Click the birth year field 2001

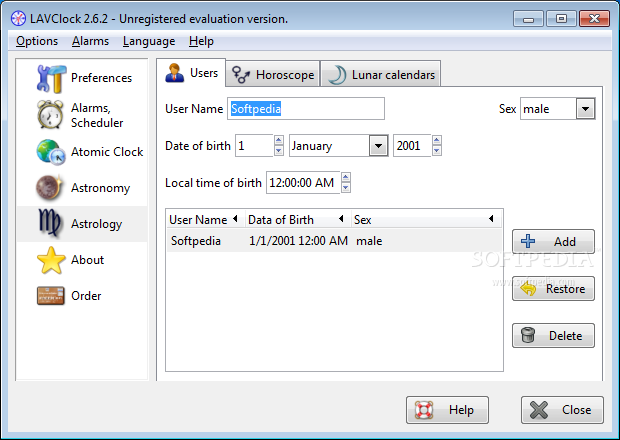(412, 146)
